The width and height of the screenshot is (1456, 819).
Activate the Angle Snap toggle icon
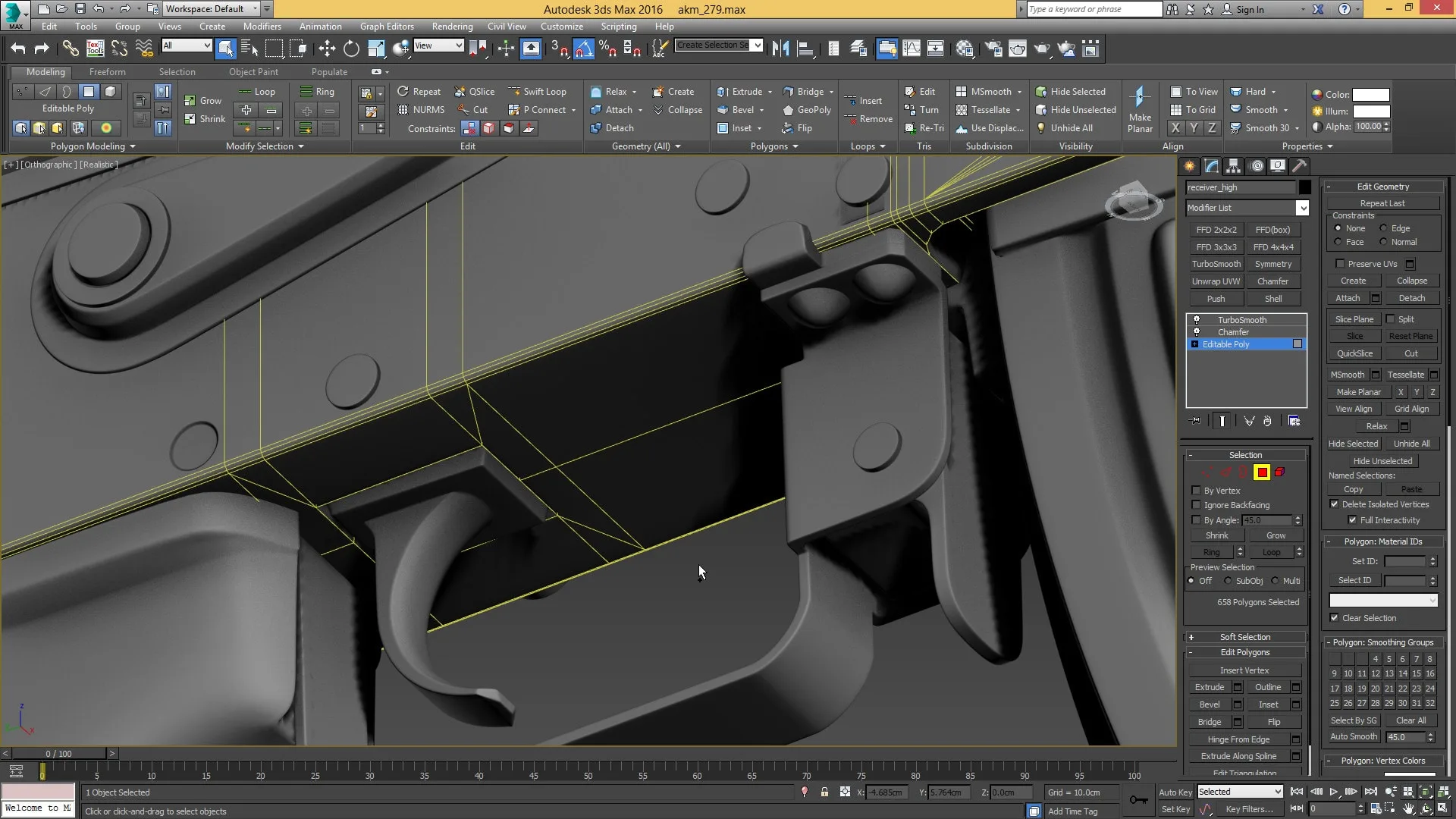583,49
